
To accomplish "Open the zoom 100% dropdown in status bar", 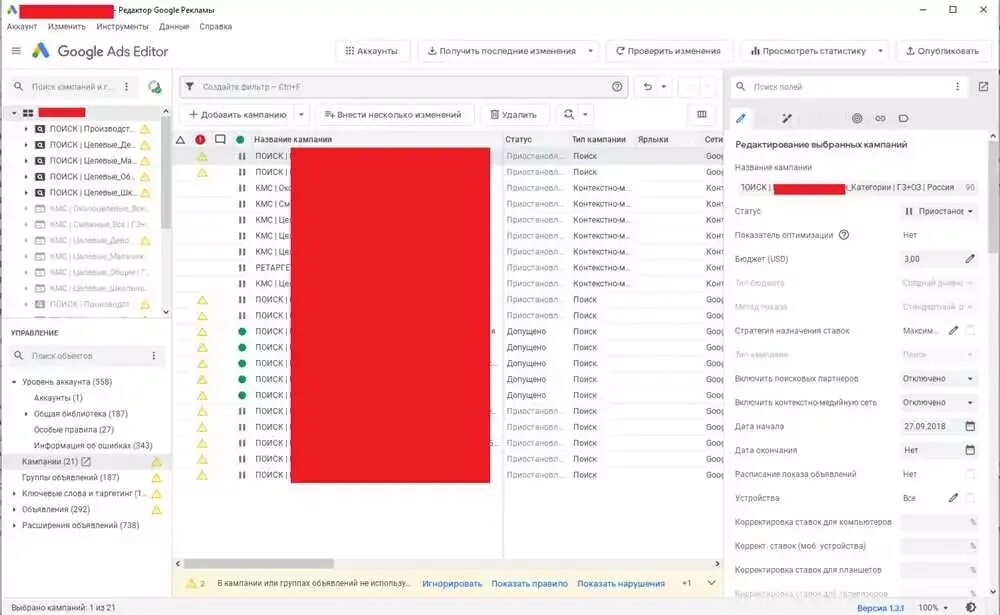I will tap(934, 607).
